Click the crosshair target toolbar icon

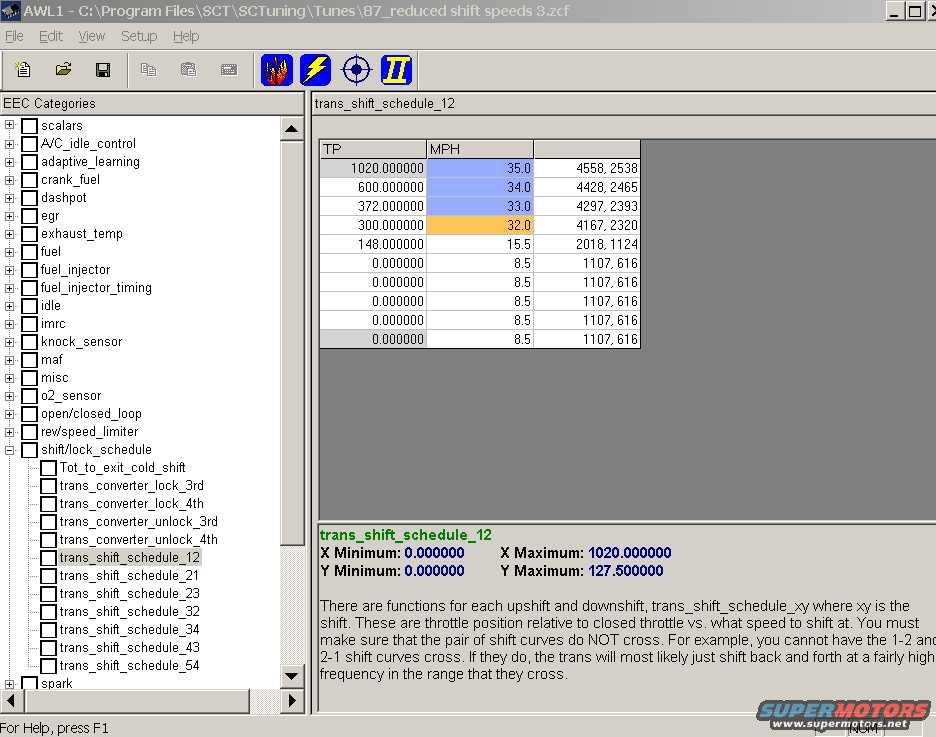click(356, 70)
